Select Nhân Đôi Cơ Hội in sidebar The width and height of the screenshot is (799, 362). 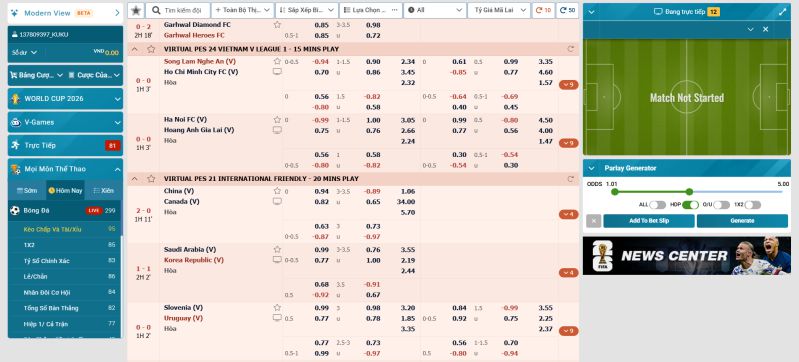tap(65, 292)
